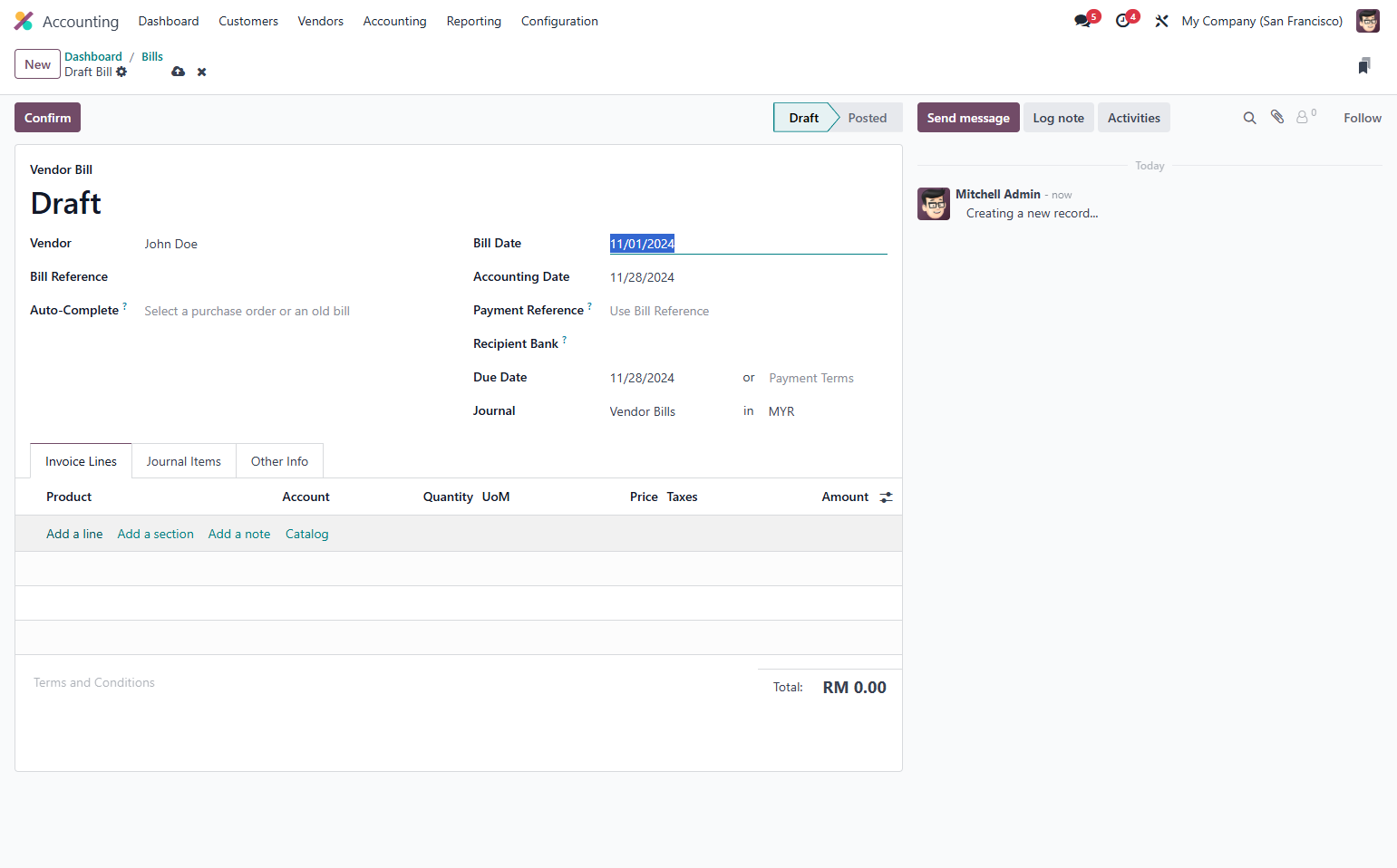The image size is (1397, 868).
Task: Click Add a section link
Action: point(155,534)
